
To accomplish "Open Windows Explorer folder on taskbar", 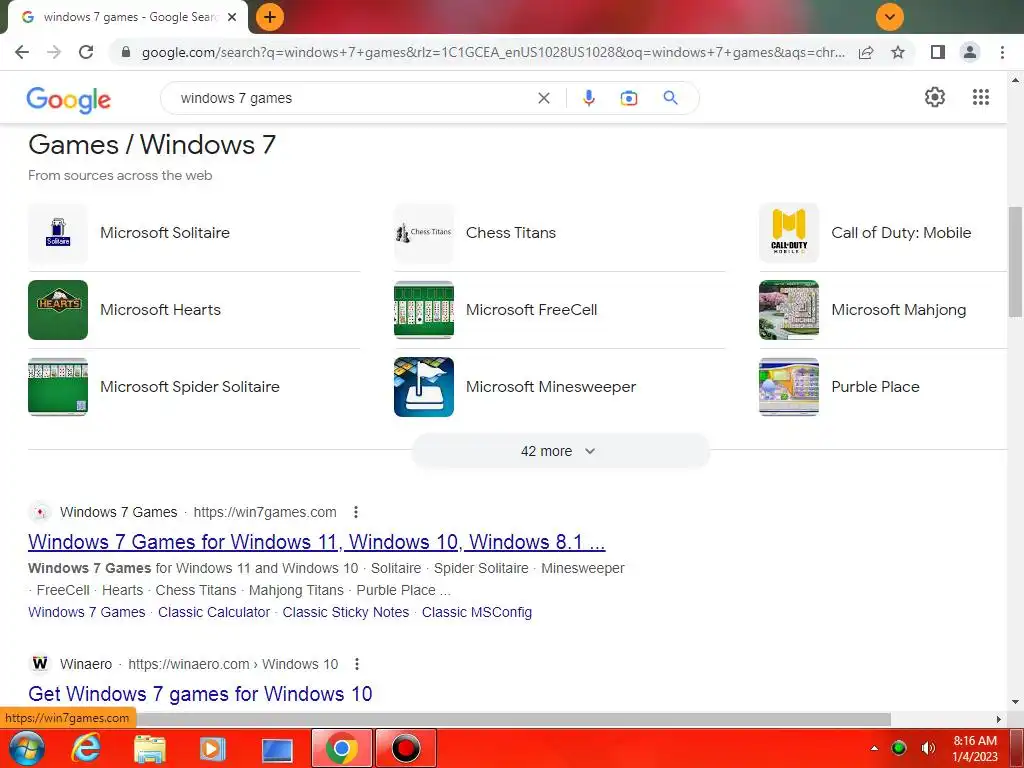I will click(x=150, y=748).
